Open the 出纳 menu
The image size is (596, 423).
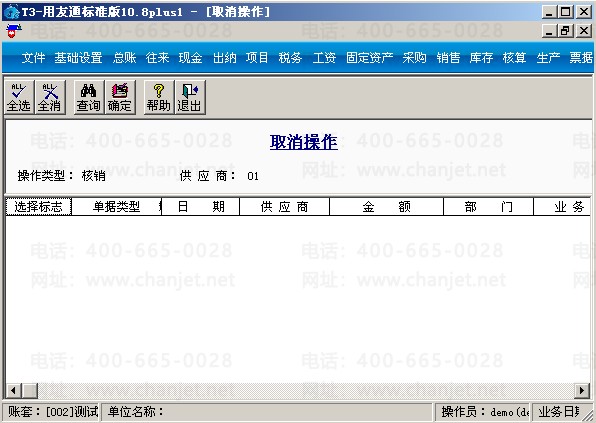click(x=224, y=58)
